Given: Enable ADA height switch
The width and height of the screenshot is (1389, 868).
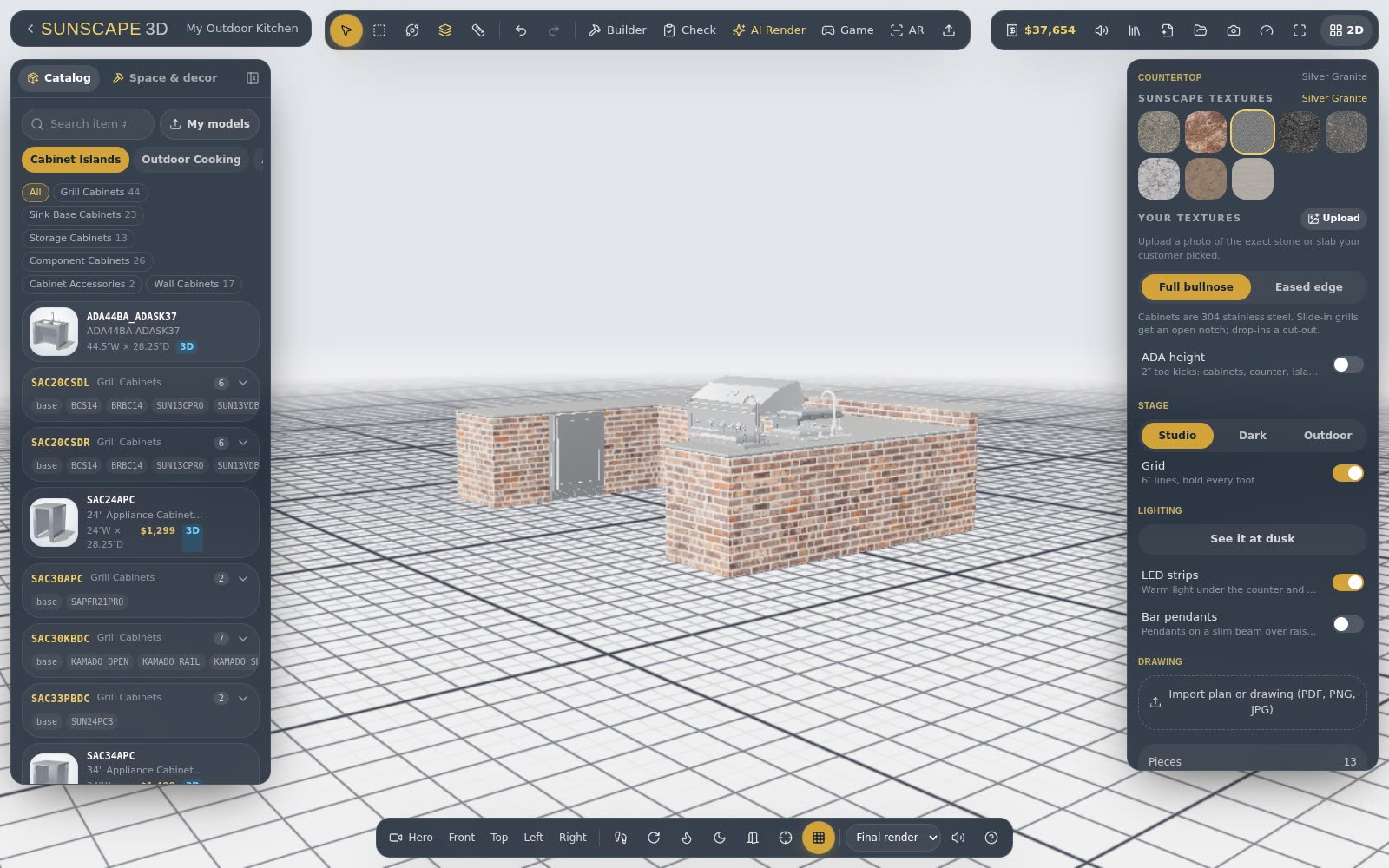Looking at the screenshot, I should point(1348,365).
